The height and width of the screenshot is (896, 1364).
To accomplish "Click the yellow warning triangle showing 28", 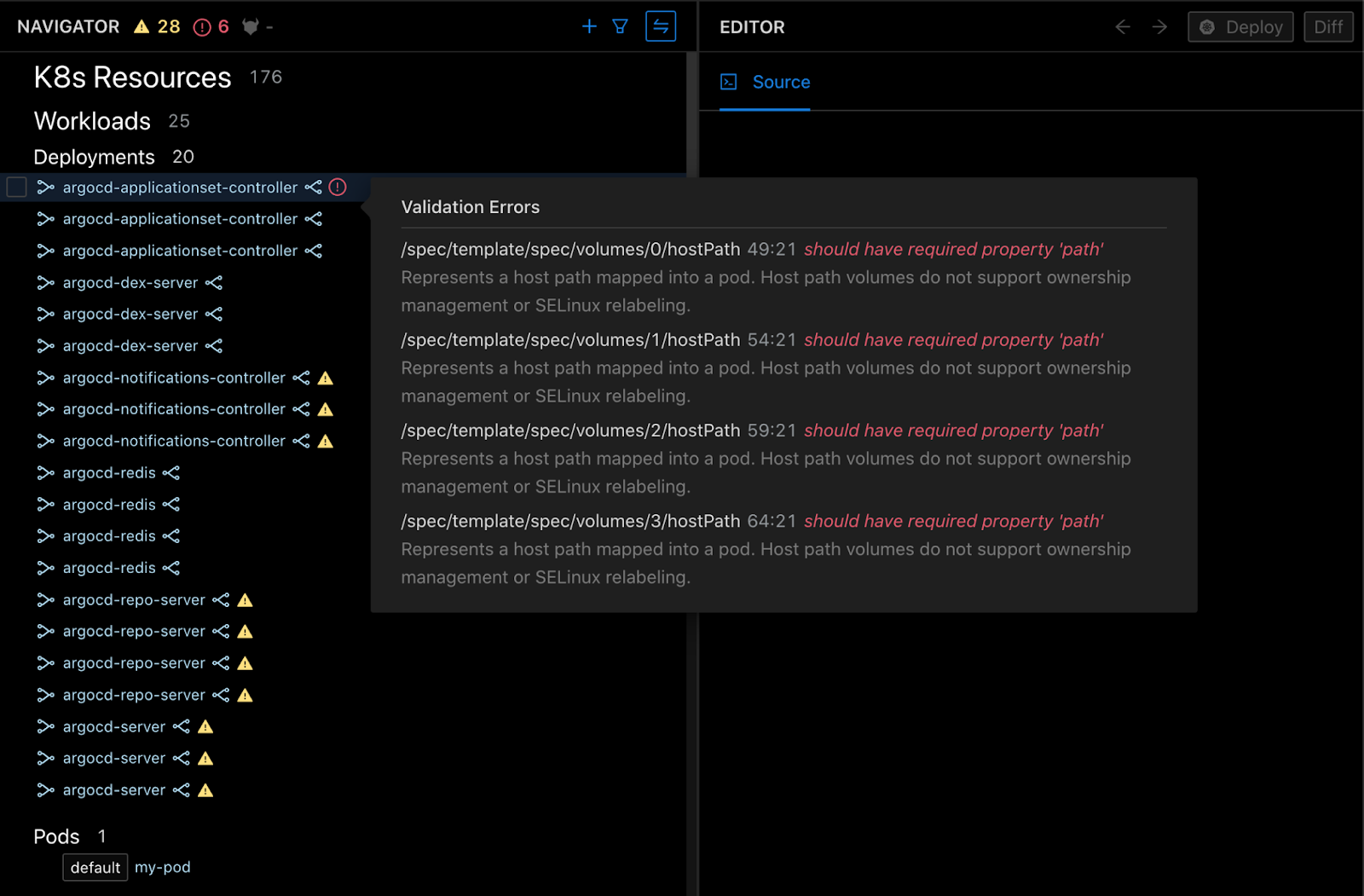I will pyautogui.click(x=142, y=27).
